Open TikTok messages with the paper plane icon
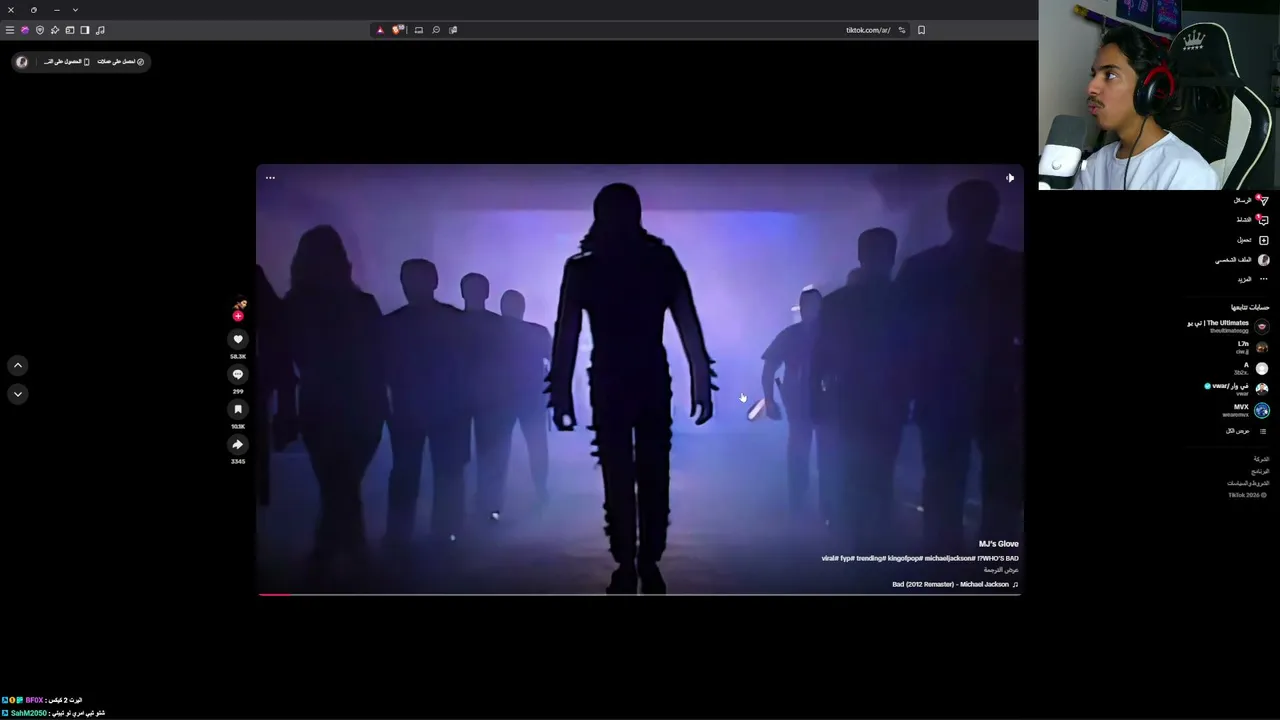Image resolution: width=1280 pixels, height=720 pixels. 1263,200
